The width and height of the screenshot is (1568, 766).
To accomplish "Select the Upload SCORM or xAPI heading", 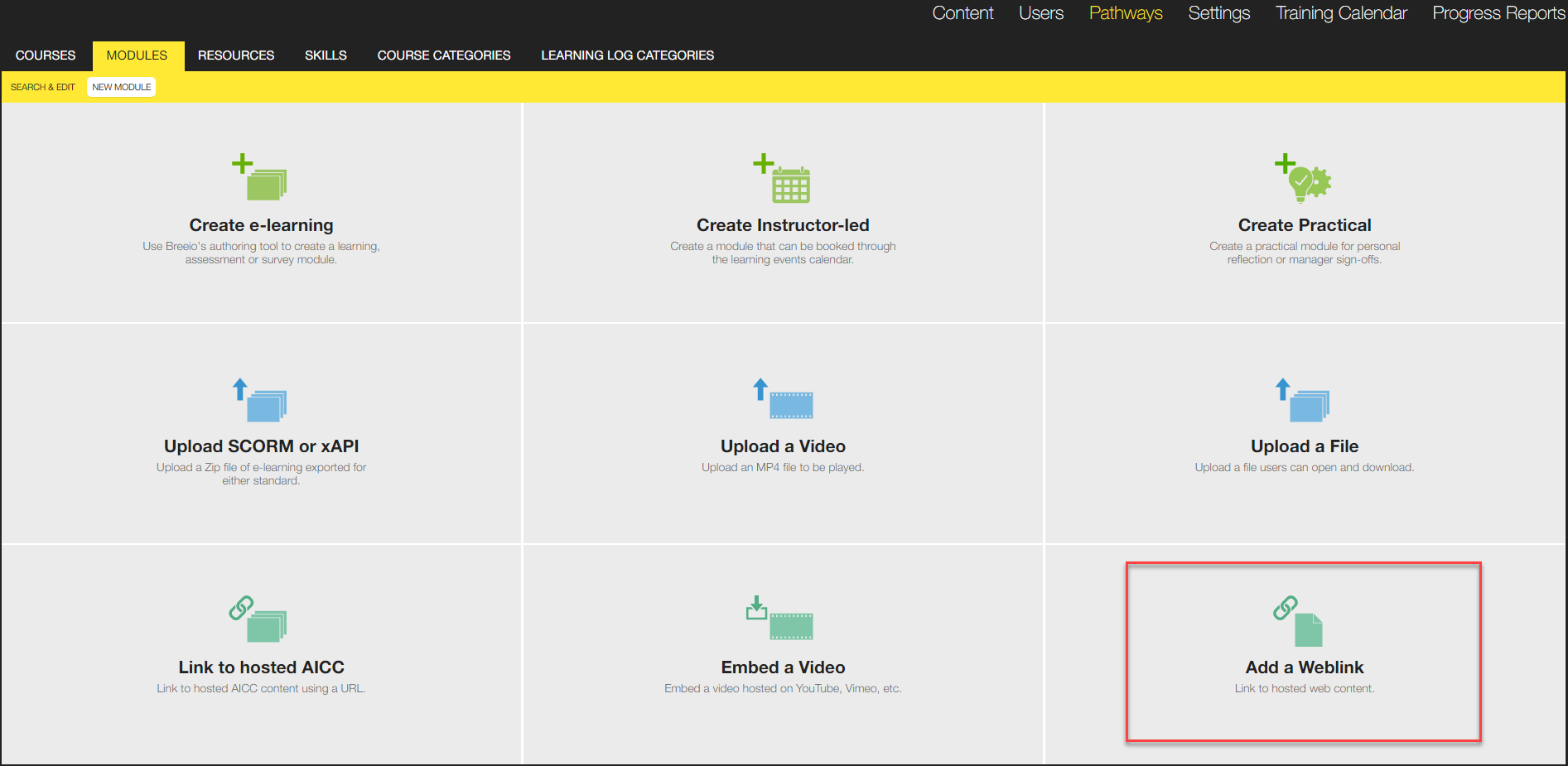I will tap(261, 446).
